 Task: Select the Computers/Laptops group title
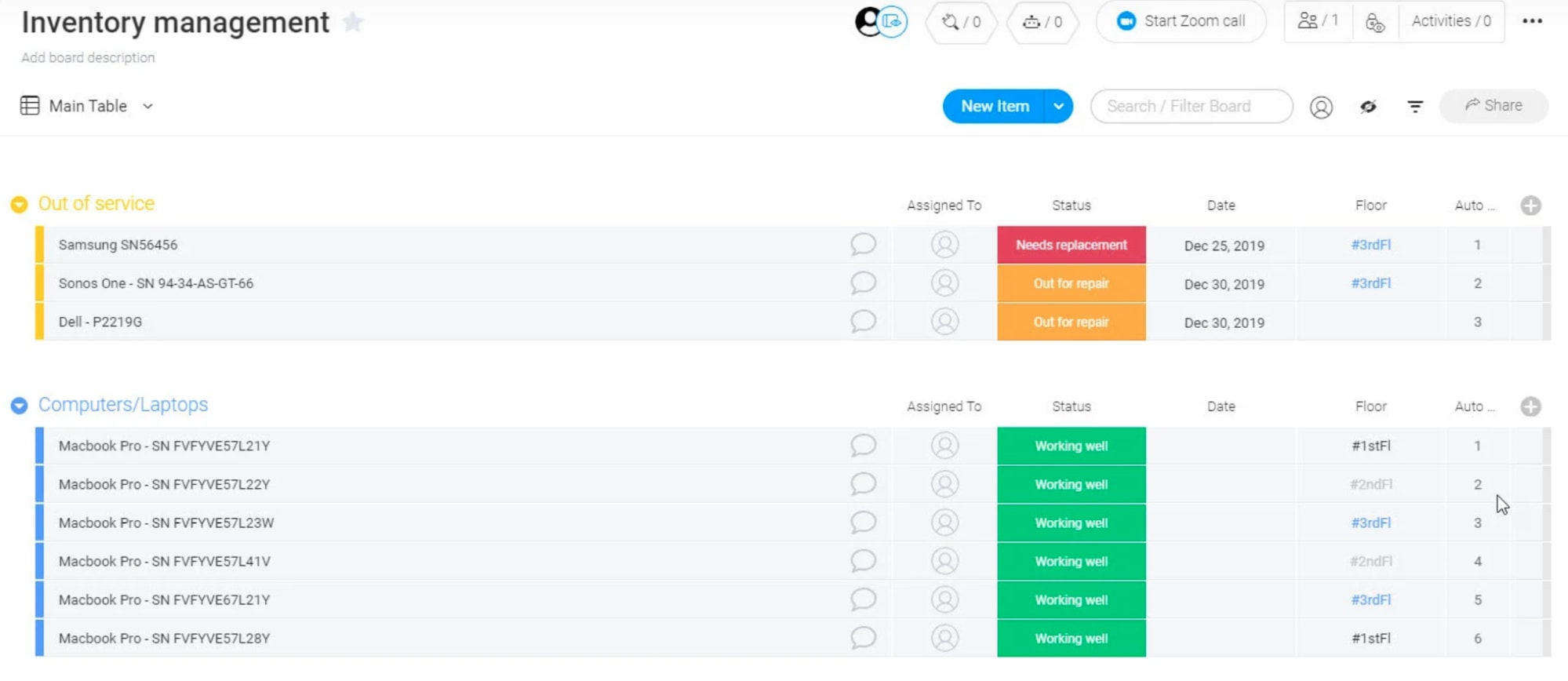[123, 404]
